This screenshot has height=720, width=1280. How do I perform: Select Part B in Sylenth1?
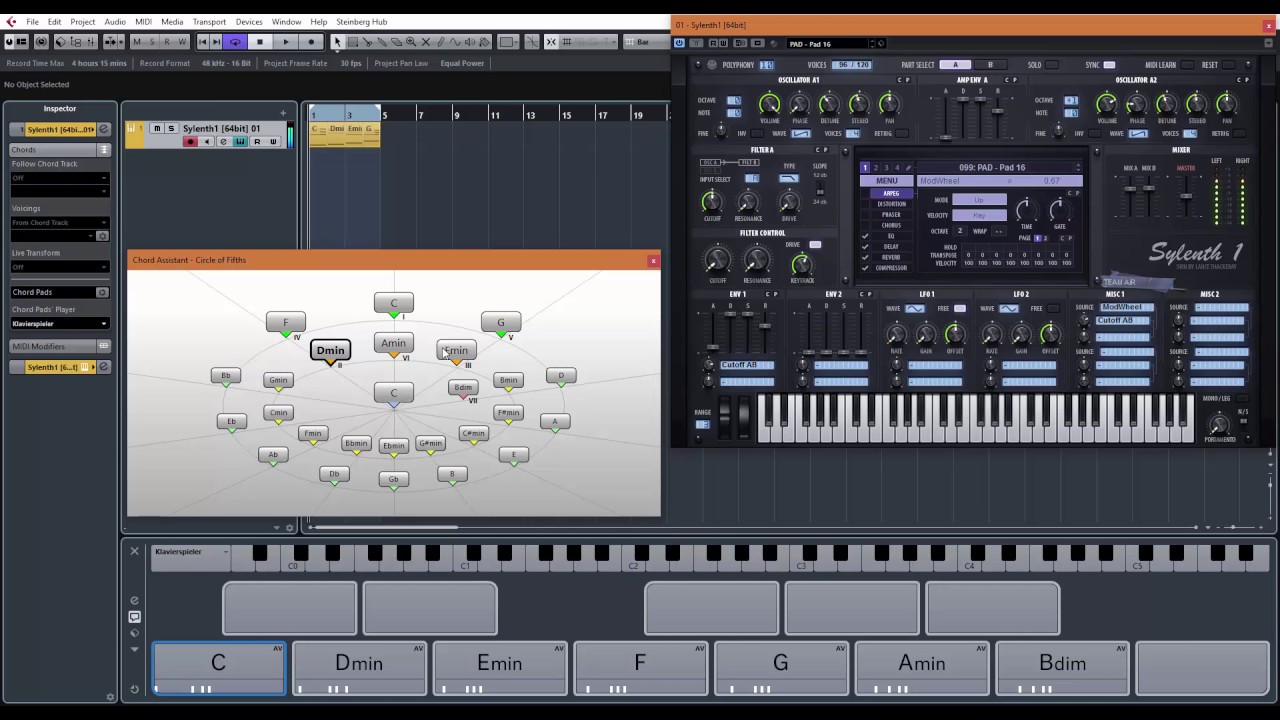tap(990, 65)
